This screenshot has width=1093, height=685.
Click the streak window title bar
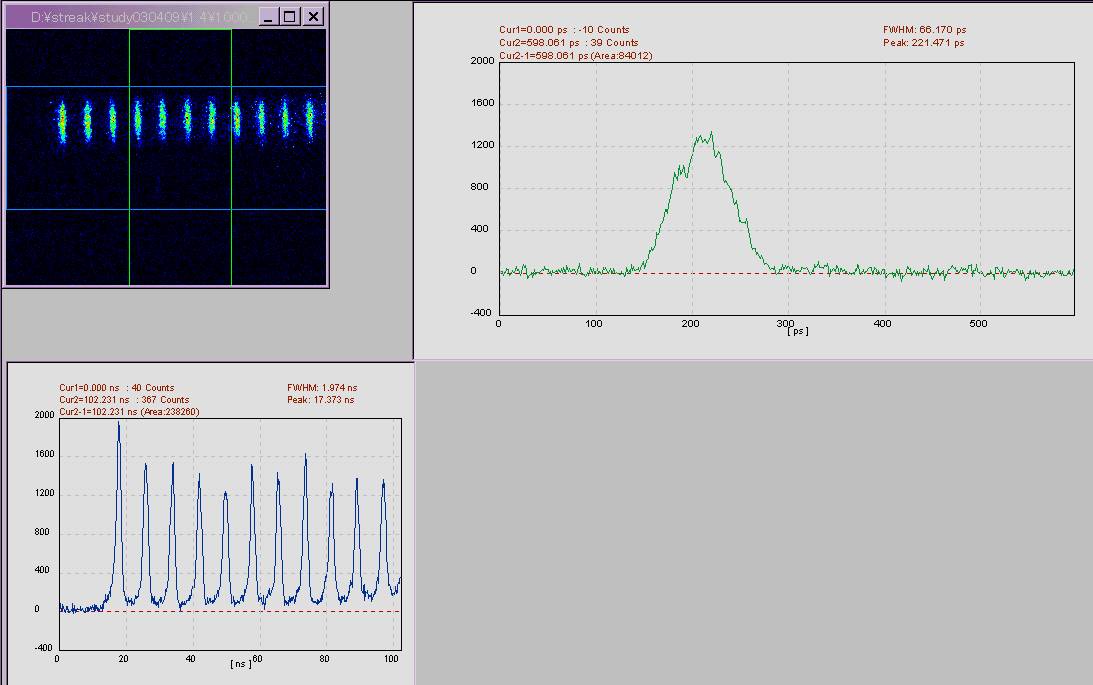coord(130,17)
